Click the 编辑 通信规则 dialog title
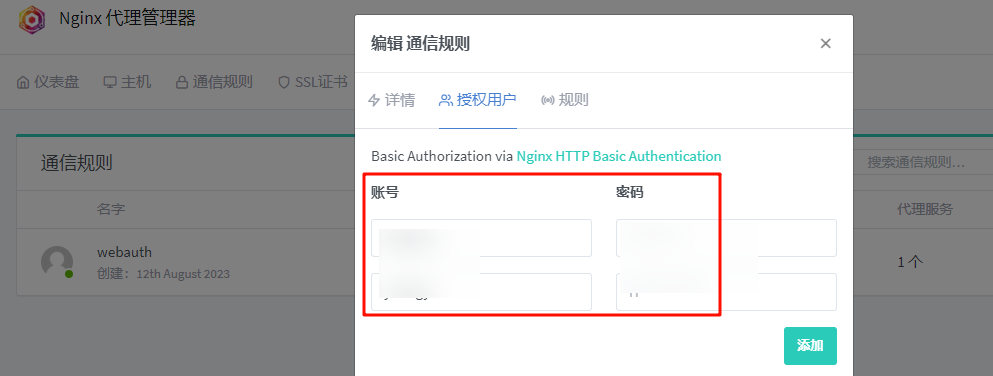The width and height of the screenshot is (993, 376). coord(420,44)
